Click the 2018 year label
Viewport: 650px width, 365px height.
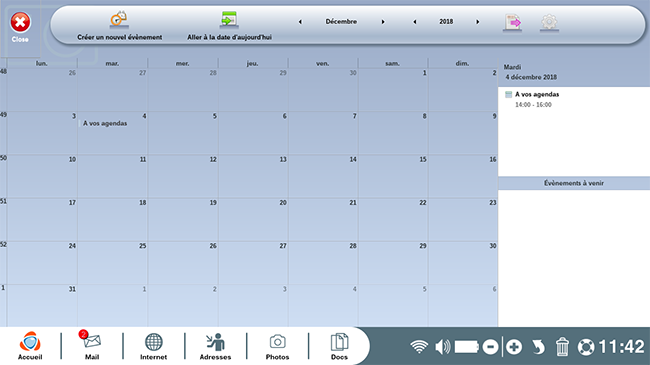click(446, 22)
